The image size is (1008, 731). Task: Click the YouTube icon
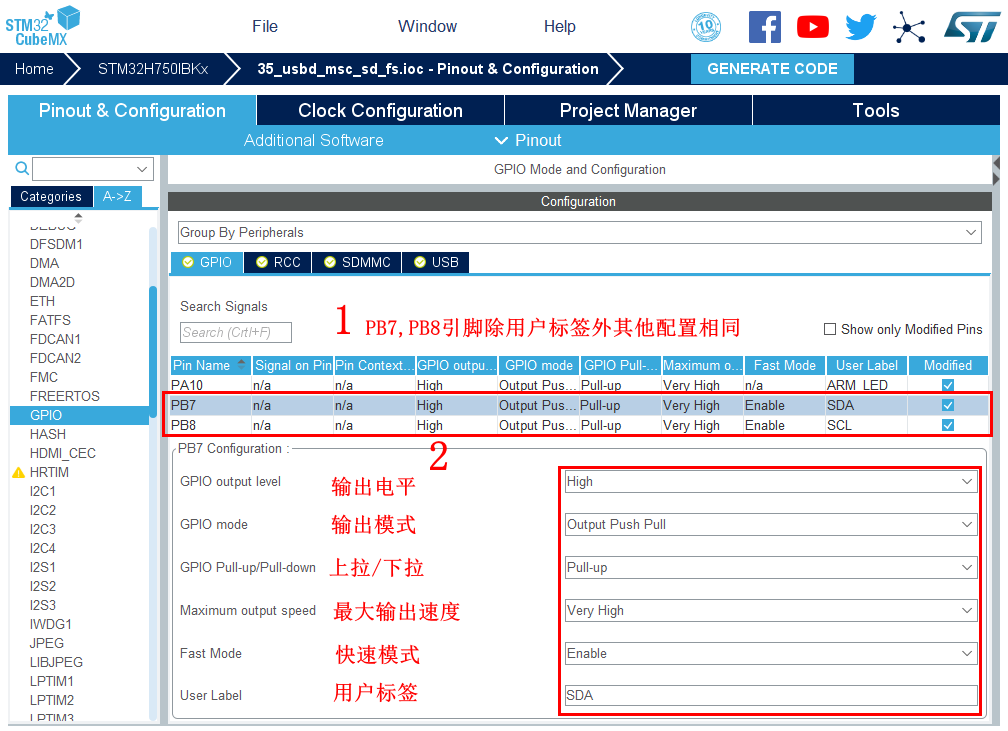(x=812, y=27)
